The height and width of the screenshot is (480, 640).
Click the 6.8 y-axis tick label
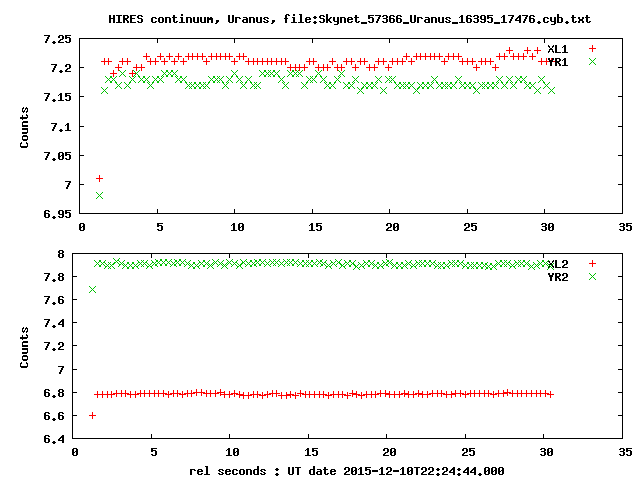pyautogui.click(x=54, y=393)
